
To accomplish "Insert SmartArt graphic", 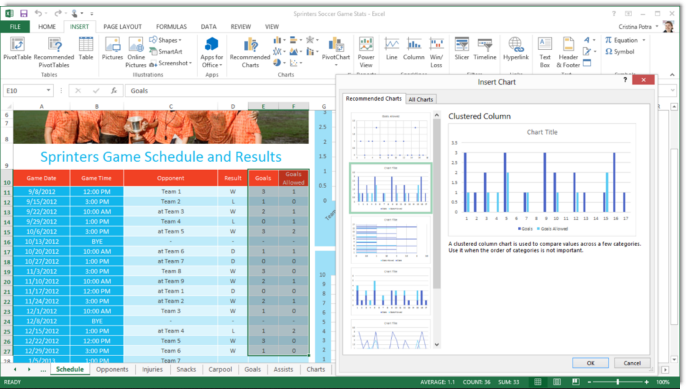I will tap(166, 52).
